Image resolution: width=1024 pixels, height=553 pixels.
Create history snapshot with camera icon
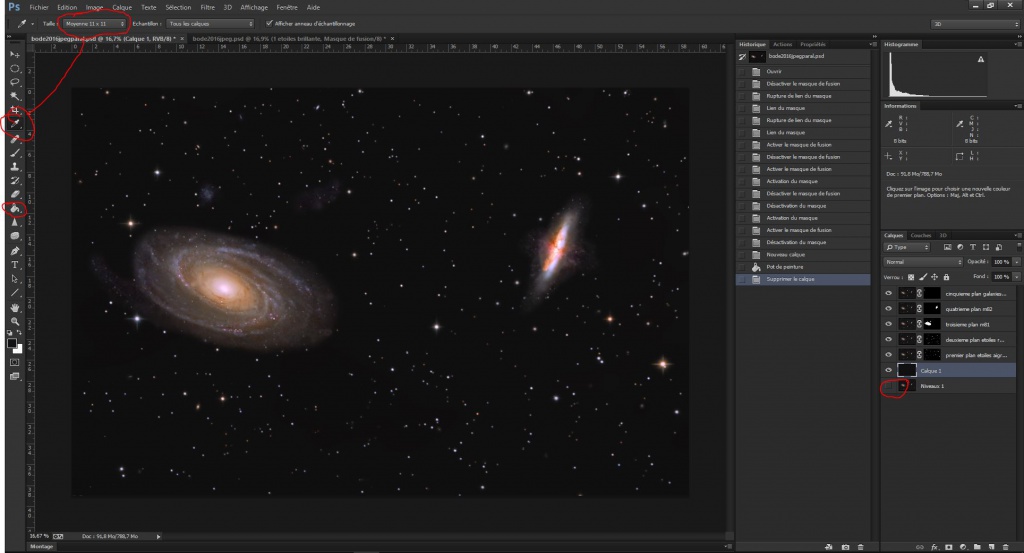[845, 546]
